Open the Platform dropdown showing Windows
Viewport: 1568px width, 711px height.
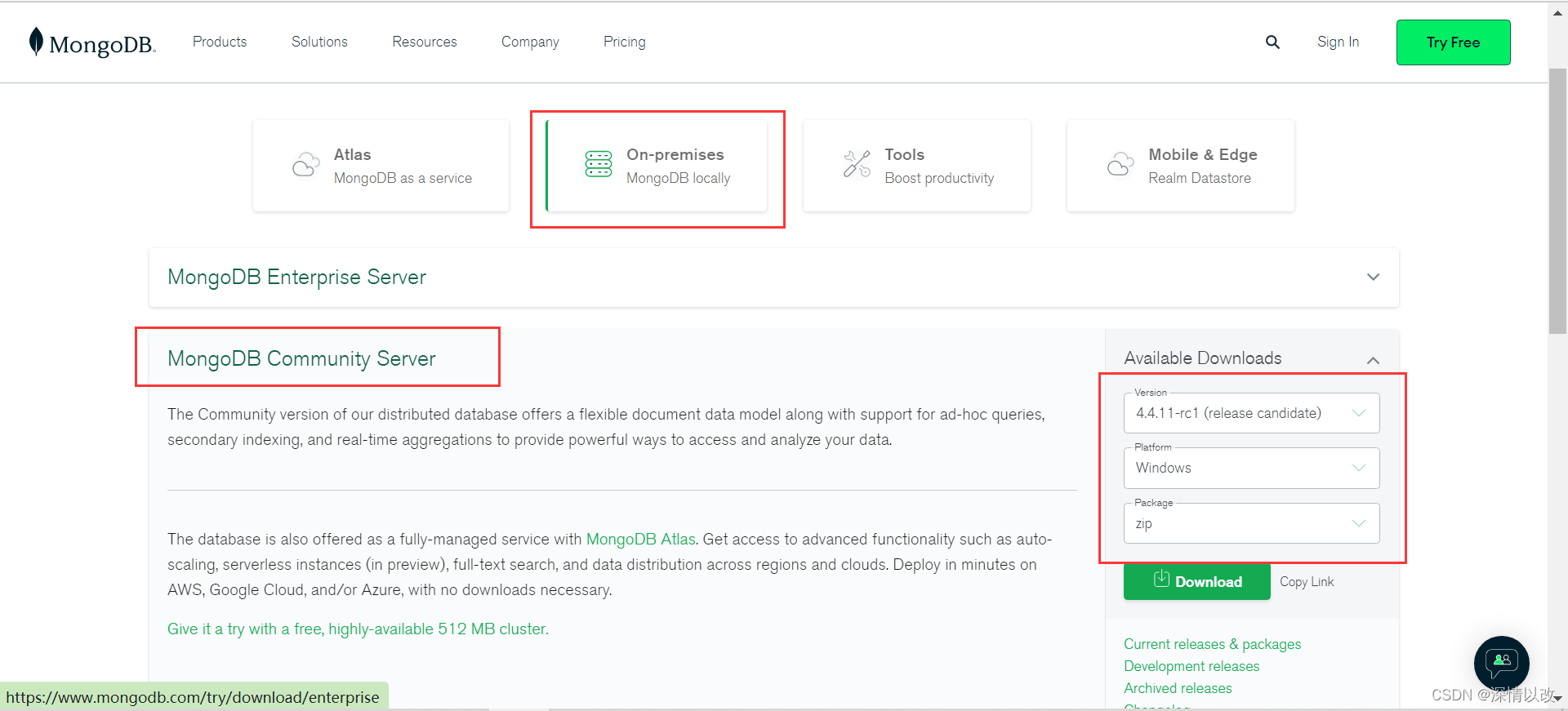click(1252, 468)
